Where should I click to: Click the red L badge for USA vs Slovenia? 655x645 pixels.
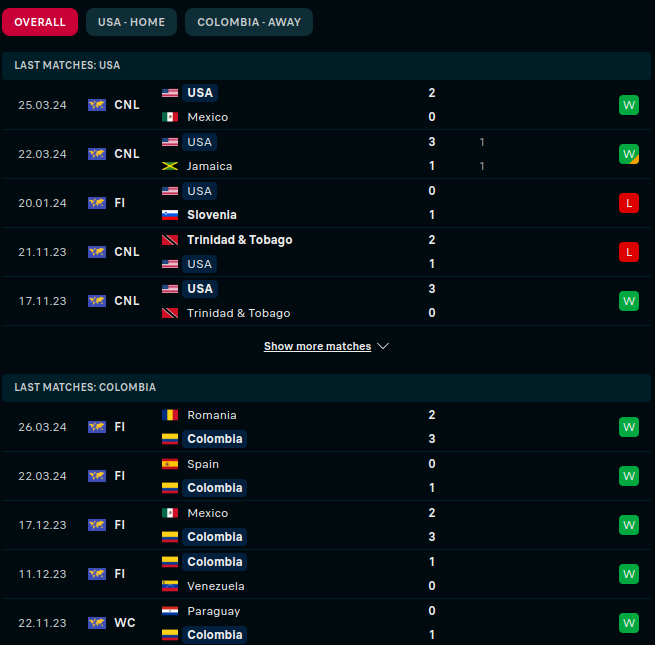[x=628, y=203]
